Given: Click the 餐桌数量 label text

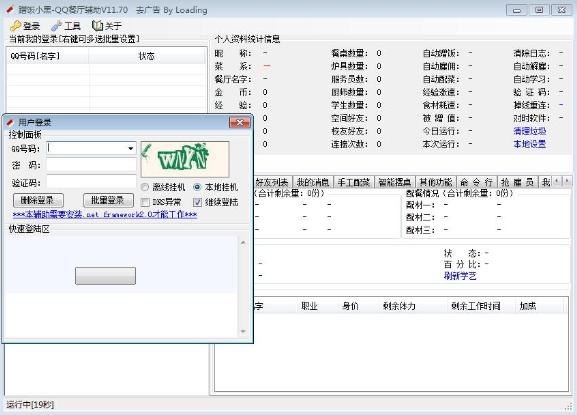Looking at the screenshot, I should (349, 53).
